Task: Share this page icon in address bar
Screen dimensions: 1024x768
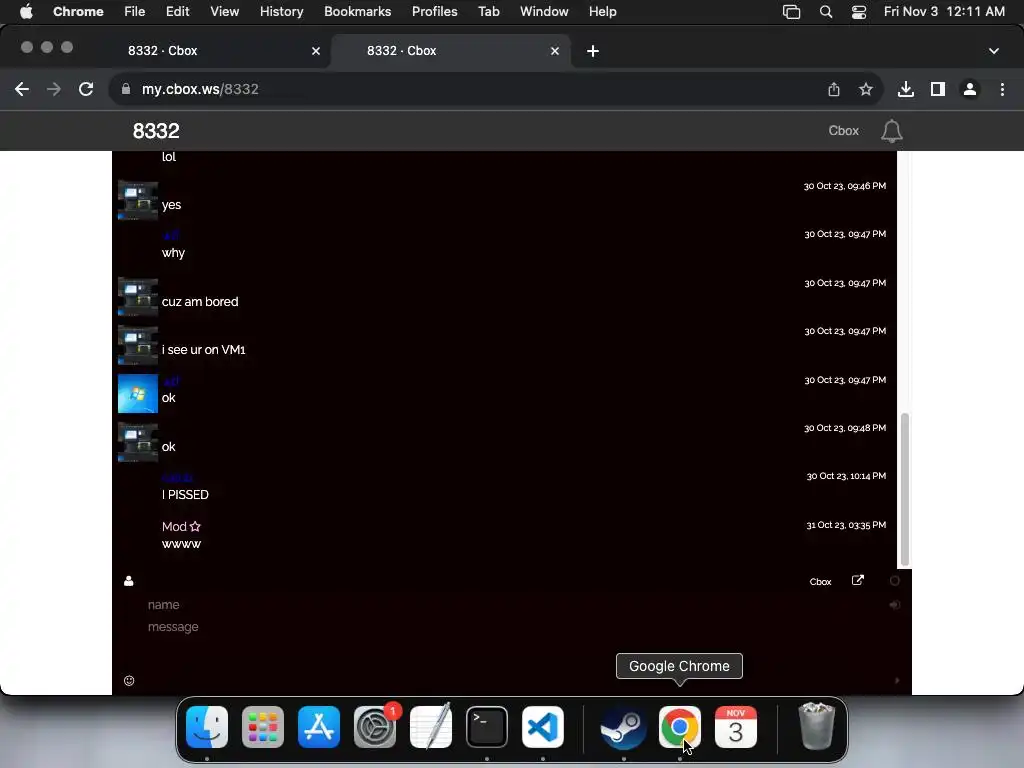Action: 834,89
